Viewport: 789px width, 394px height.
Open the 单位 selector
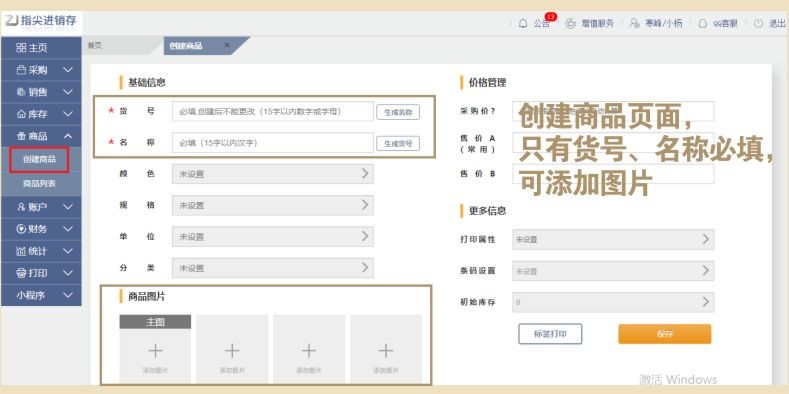(x=273, y=237)
